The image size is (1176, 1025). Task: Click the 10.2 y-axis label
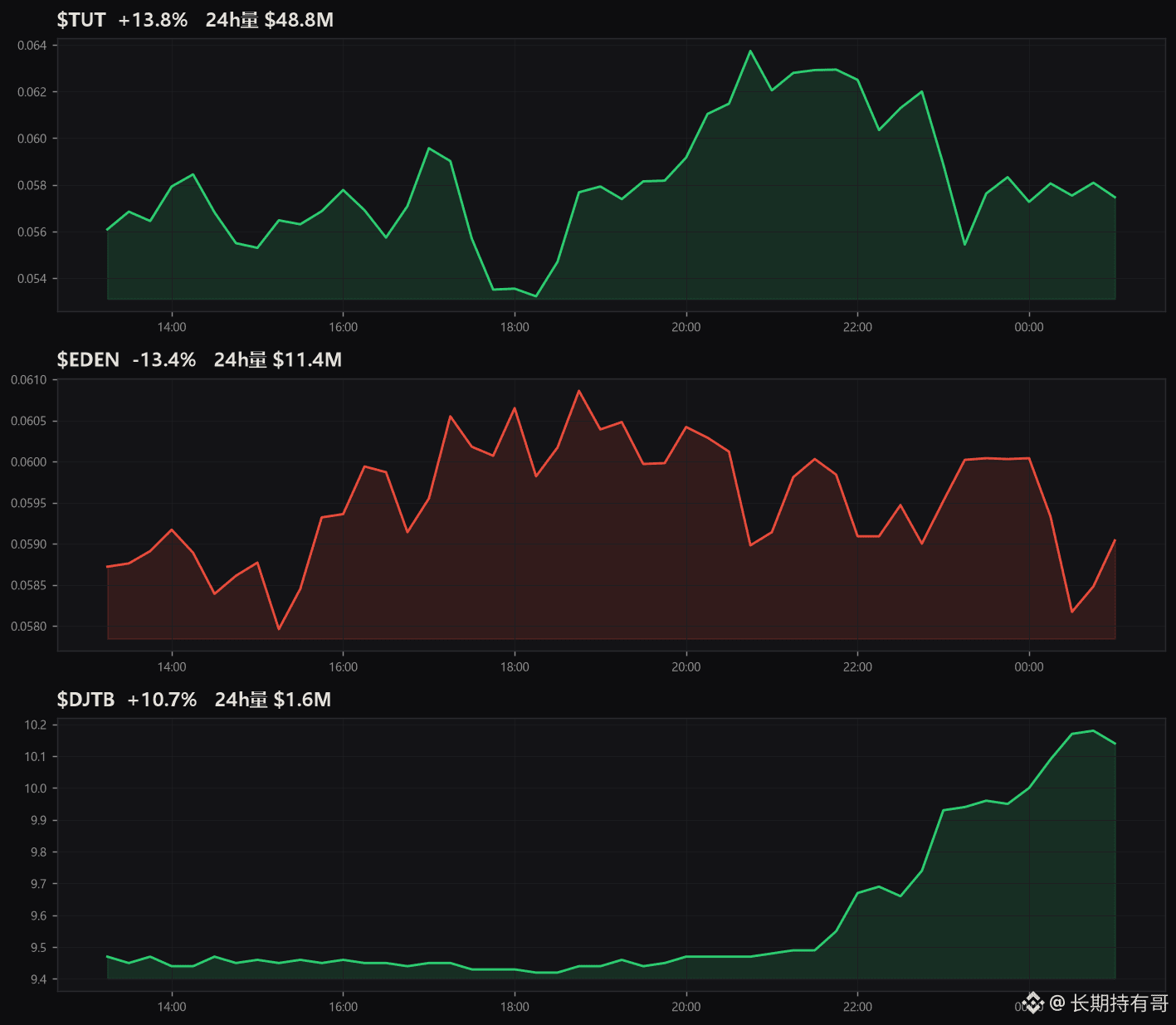coord(36,725)
